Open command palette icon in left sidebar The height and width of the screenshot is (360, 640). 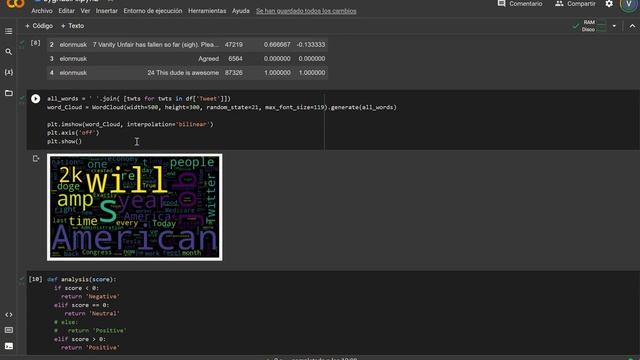[9, 330]
